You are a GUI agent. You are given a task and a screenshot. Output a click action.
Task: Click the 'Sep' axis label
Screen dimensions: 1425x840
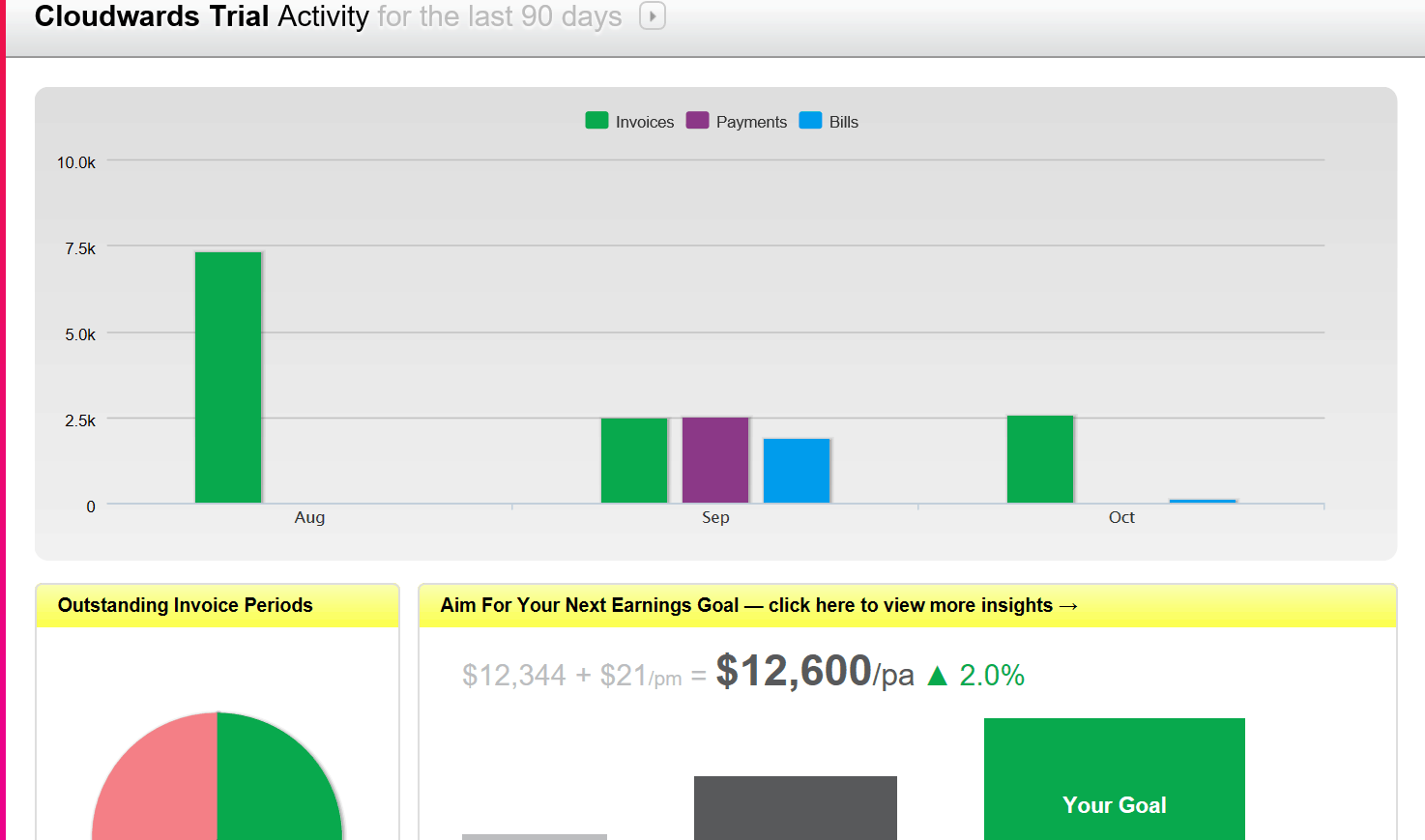tap(715, 517)
